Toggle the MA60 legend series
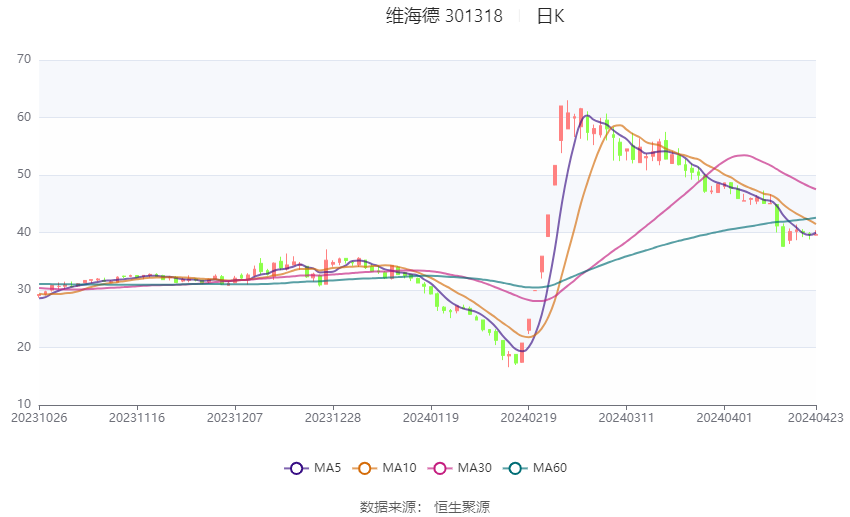Viewport: 850px width, 517px height. pyautogui.click(x=535, y=468)
